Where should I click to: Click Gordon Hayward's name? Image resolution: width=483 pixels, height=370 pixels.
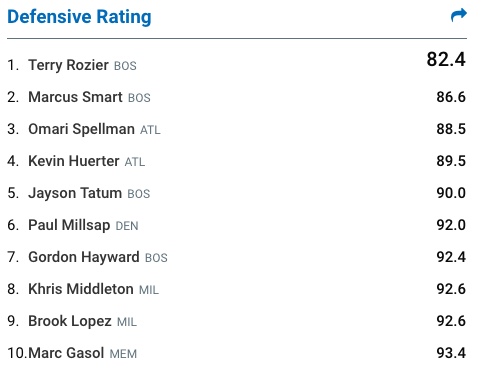click(x=84, y=257)
